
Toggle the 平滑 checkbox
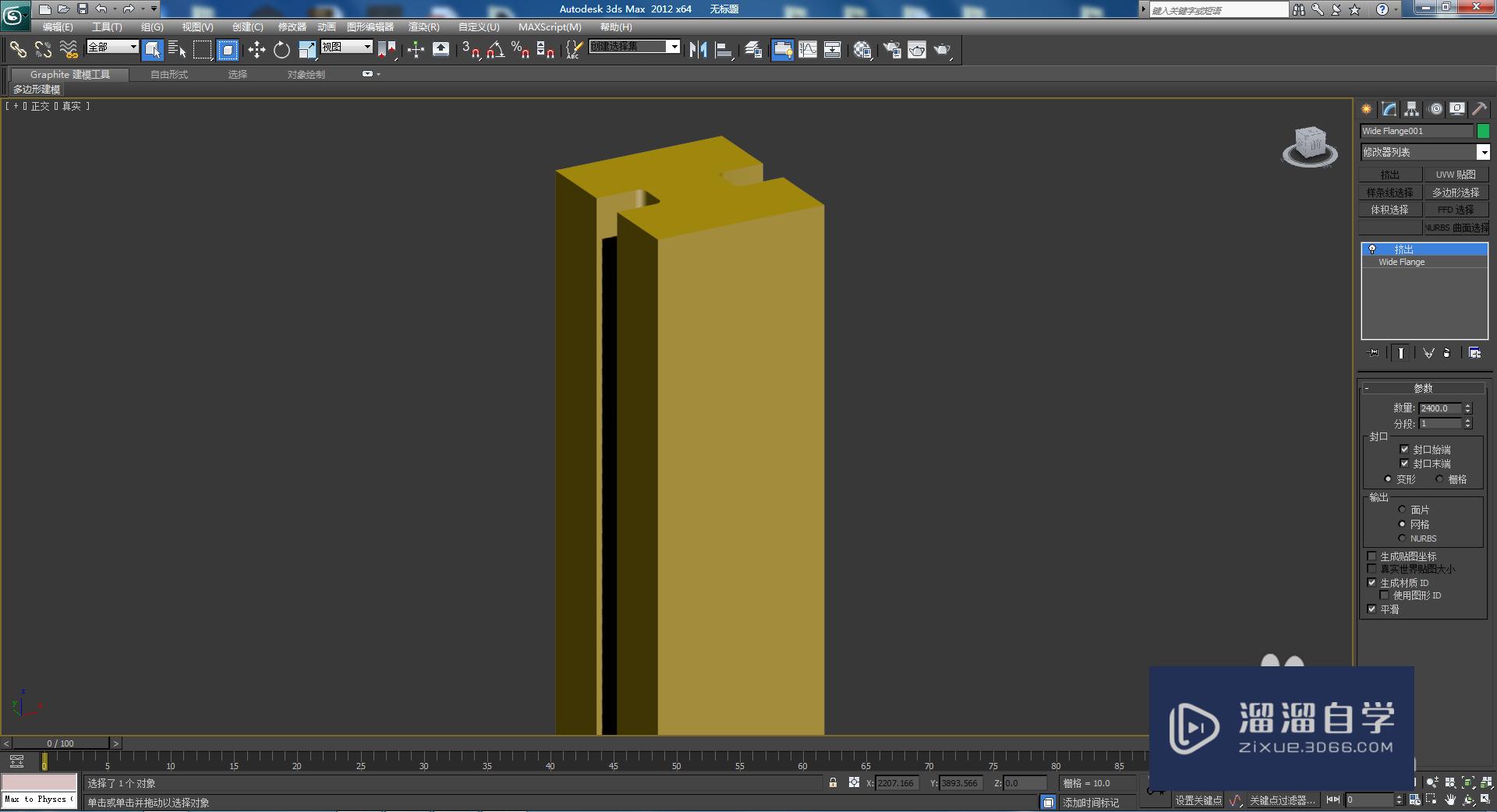pyautogui.click(x=1371, y=609)
